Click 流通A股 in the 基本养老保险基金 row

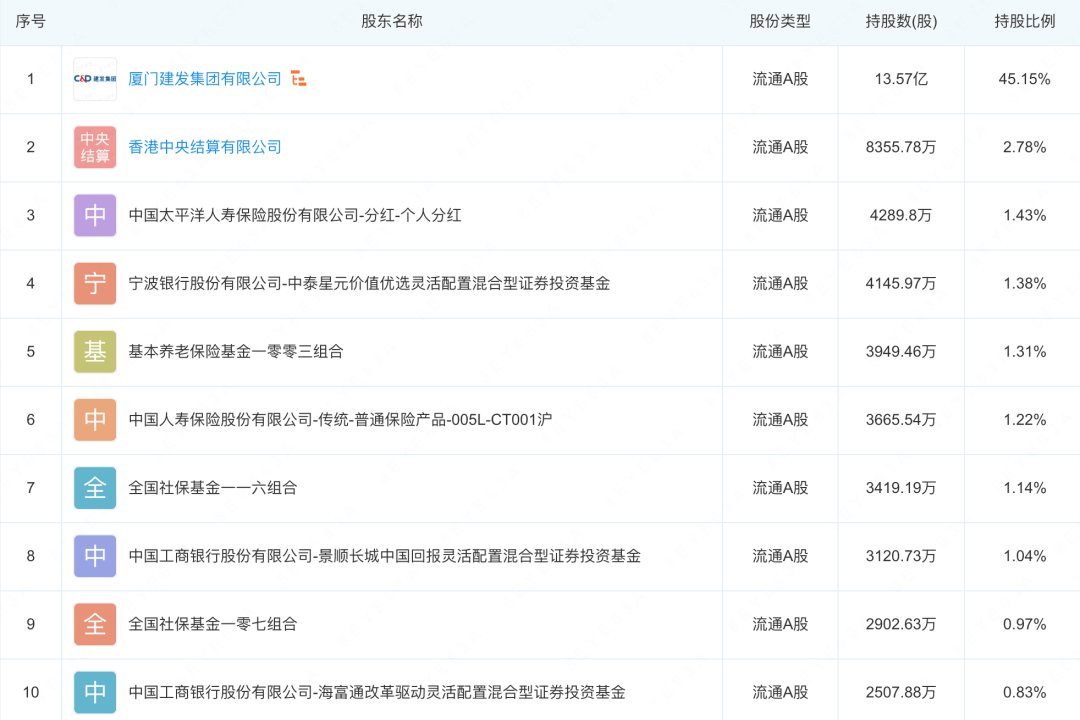pyautogui.click(x=780, y=352)
